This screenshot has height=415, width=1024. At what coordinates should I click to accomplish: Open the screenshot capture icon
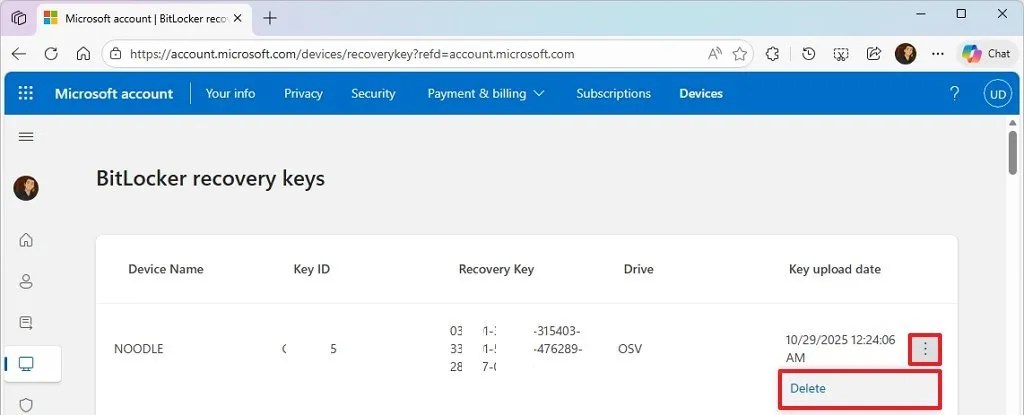tap(841, 54)
